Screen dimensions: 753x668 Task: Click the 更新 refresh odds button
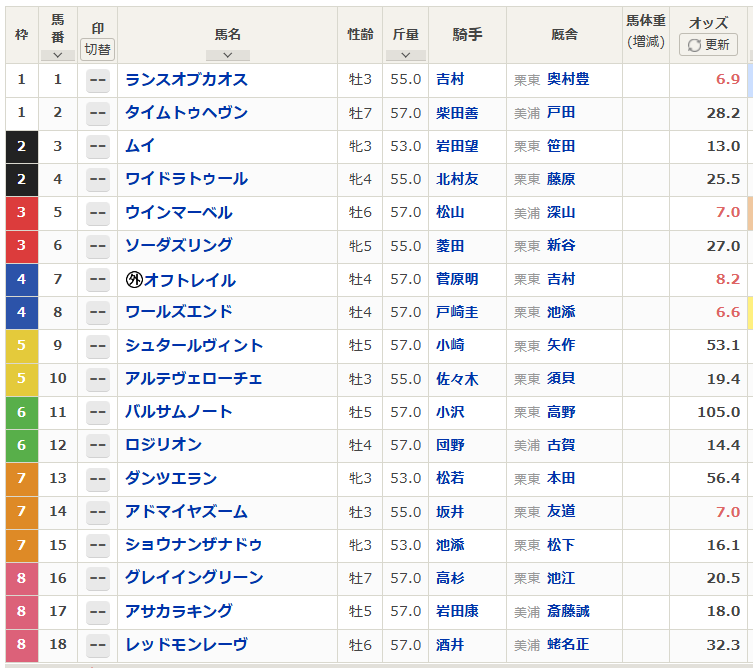pyautogui.click(x=708, y=45)
